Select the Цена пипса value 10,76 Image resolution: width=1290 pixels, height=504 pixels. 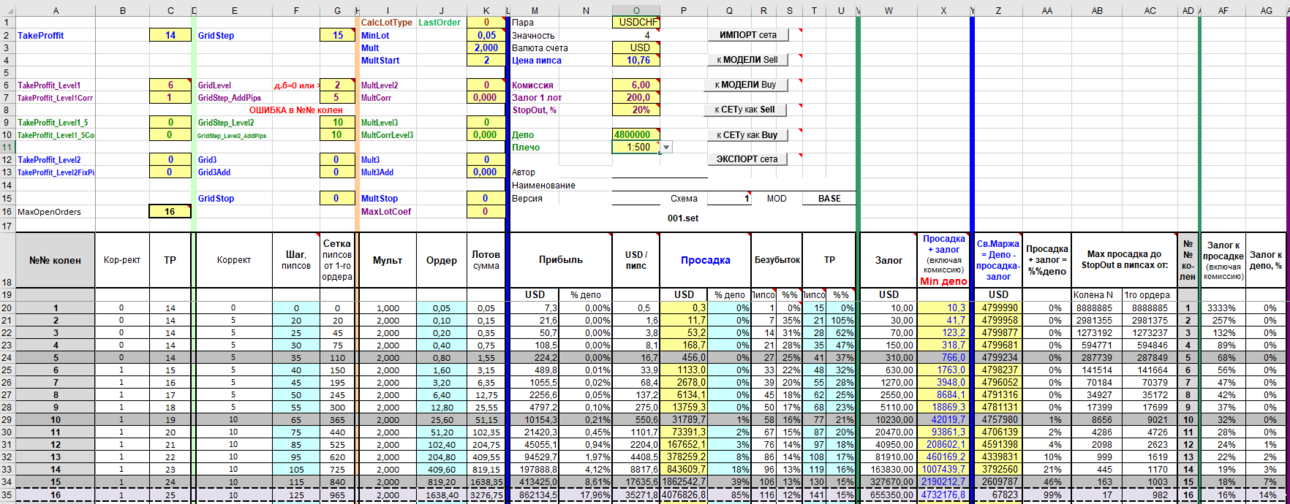pos(636,60)
